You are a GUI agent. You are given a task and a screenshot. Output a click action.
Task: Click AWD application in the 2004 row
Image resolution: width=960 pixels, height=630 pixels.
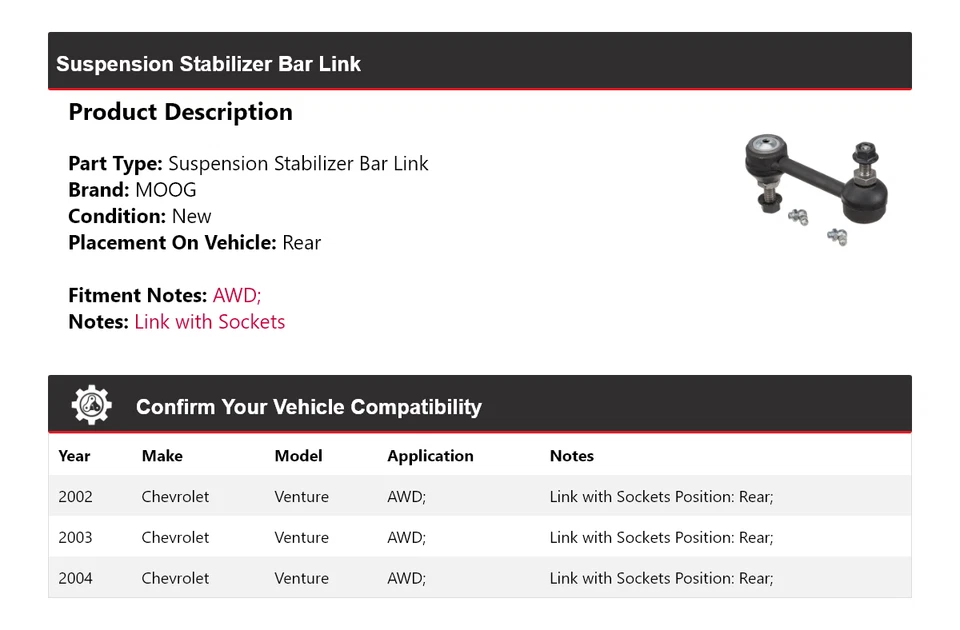pos(407,578)
